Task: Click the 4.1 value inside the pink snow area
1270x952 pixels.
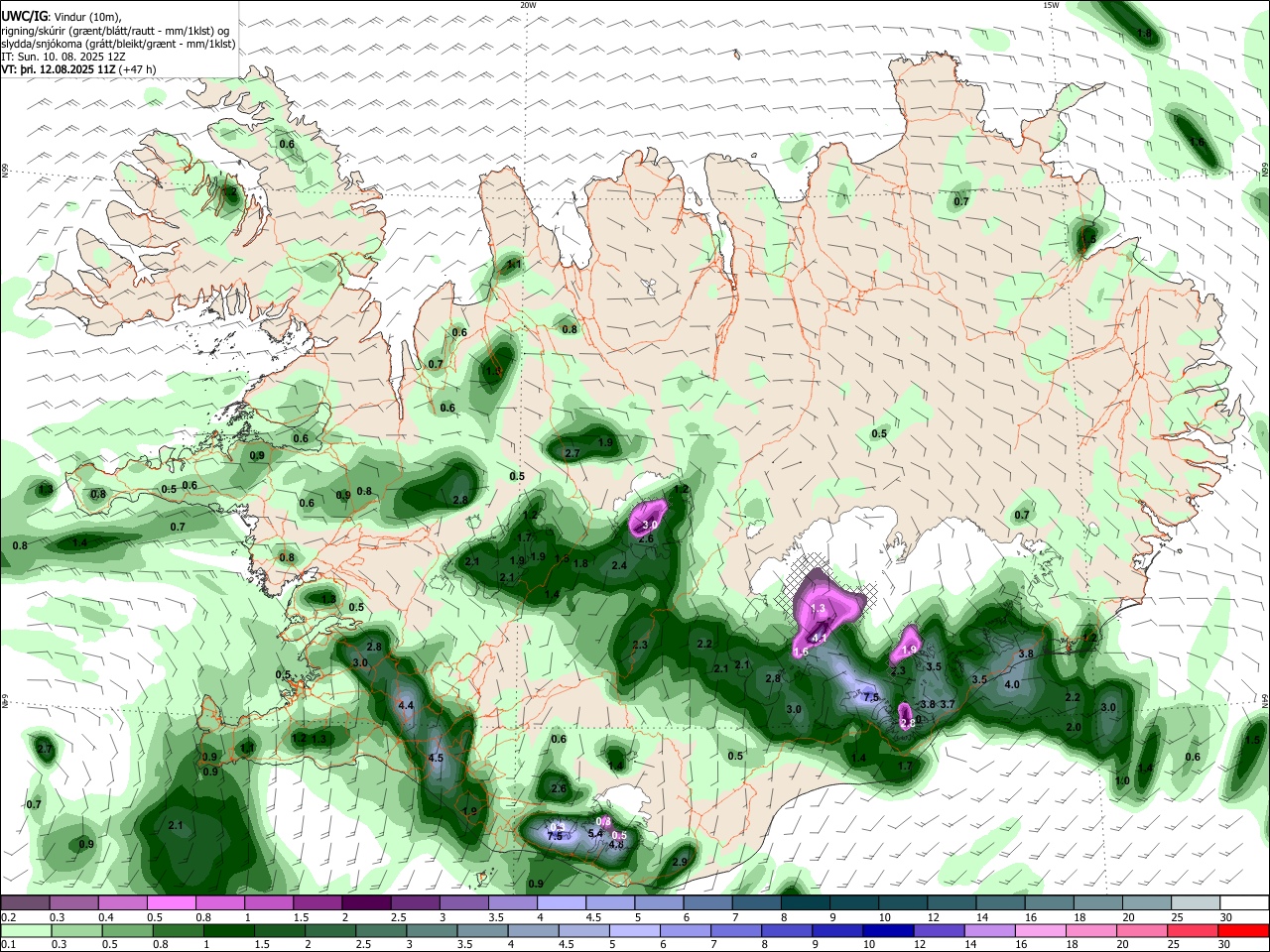Action: (820, 638)
